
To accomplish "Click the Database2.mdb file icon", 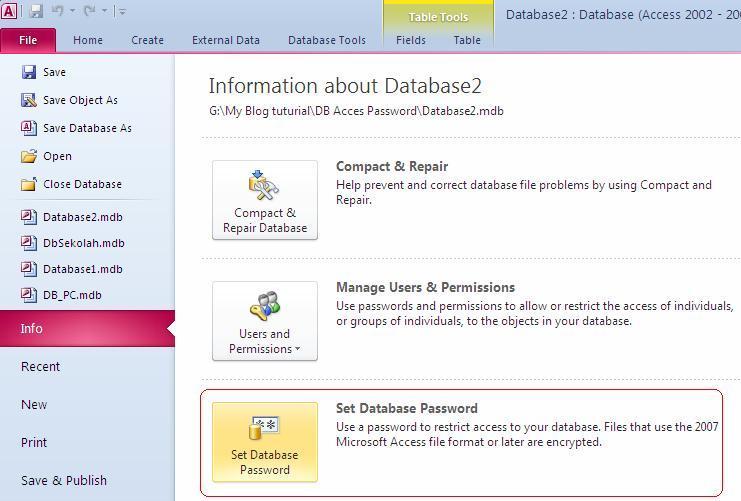I will click(x=29, y=217).
